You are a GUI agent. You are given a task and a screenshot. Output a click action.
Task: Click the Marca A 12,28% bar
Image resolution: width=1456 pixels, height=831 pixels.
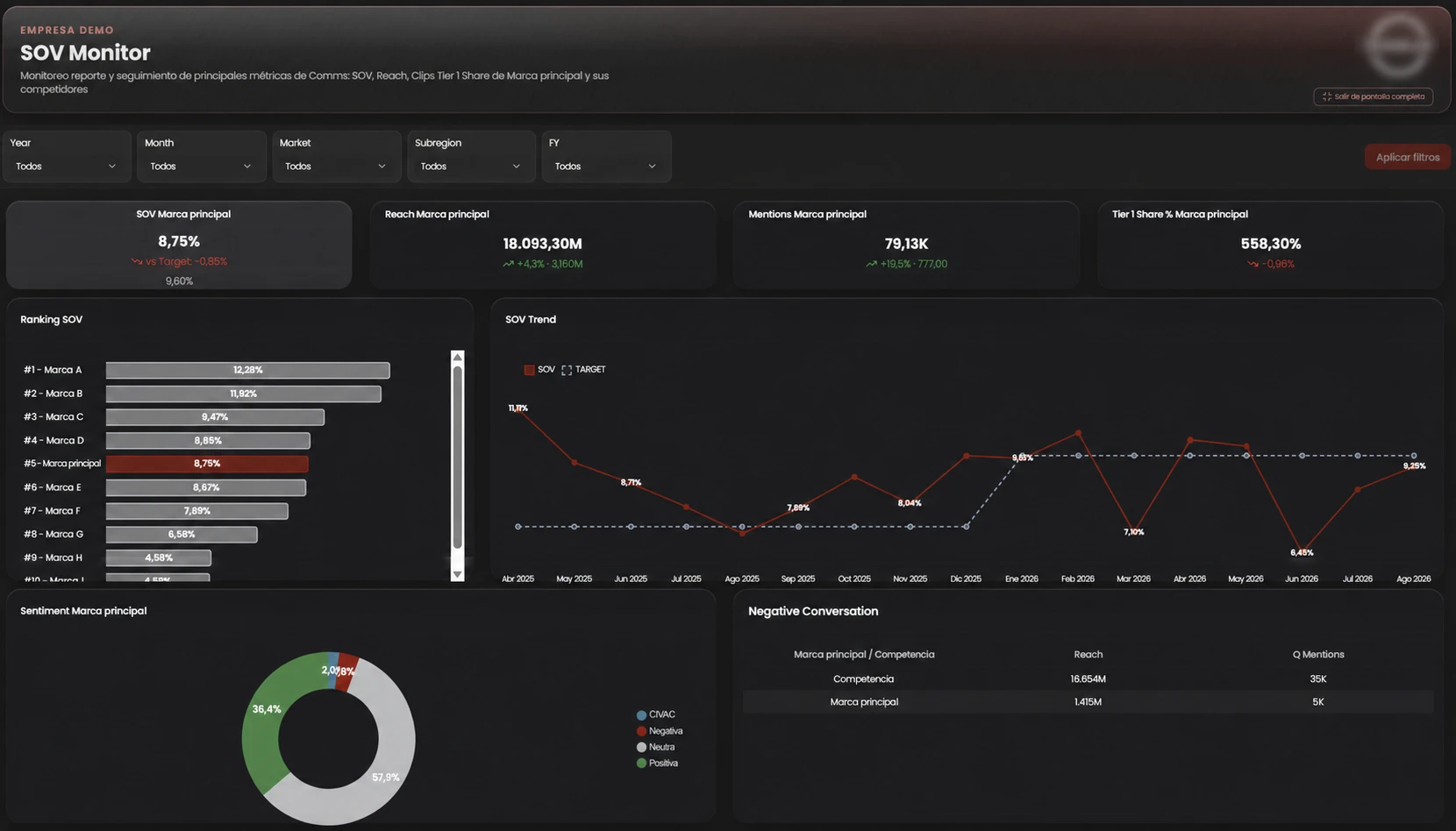(248, 370)
